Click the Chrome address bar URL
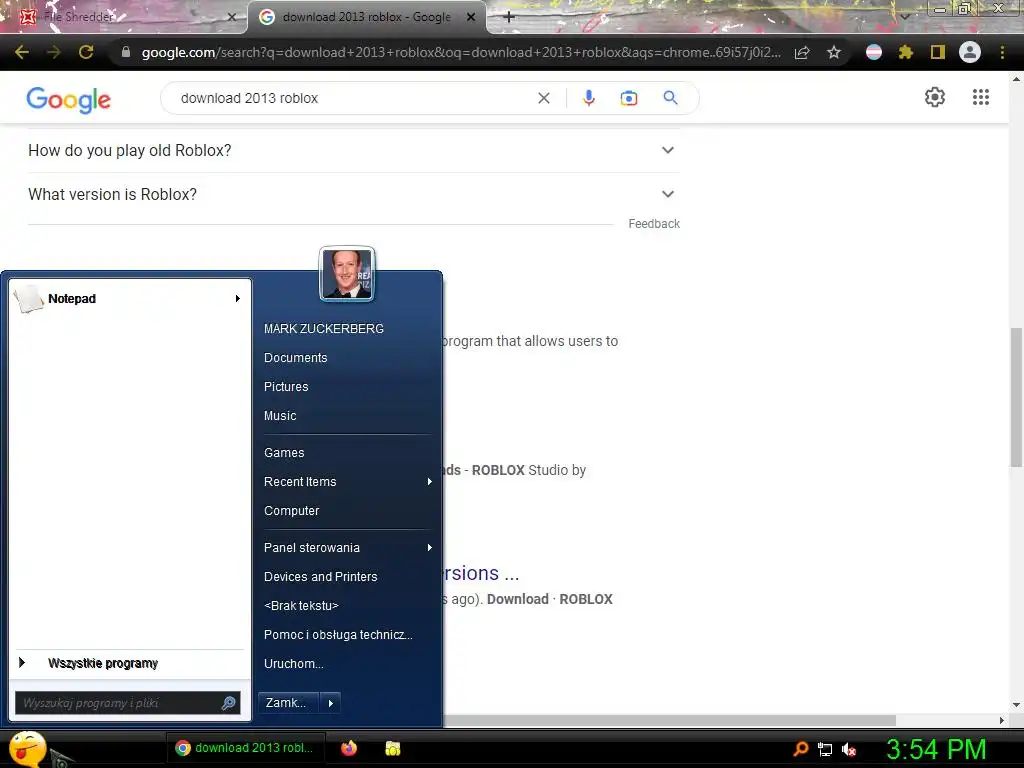This screenshot has width=1024, height=768. tap(461, 52)
